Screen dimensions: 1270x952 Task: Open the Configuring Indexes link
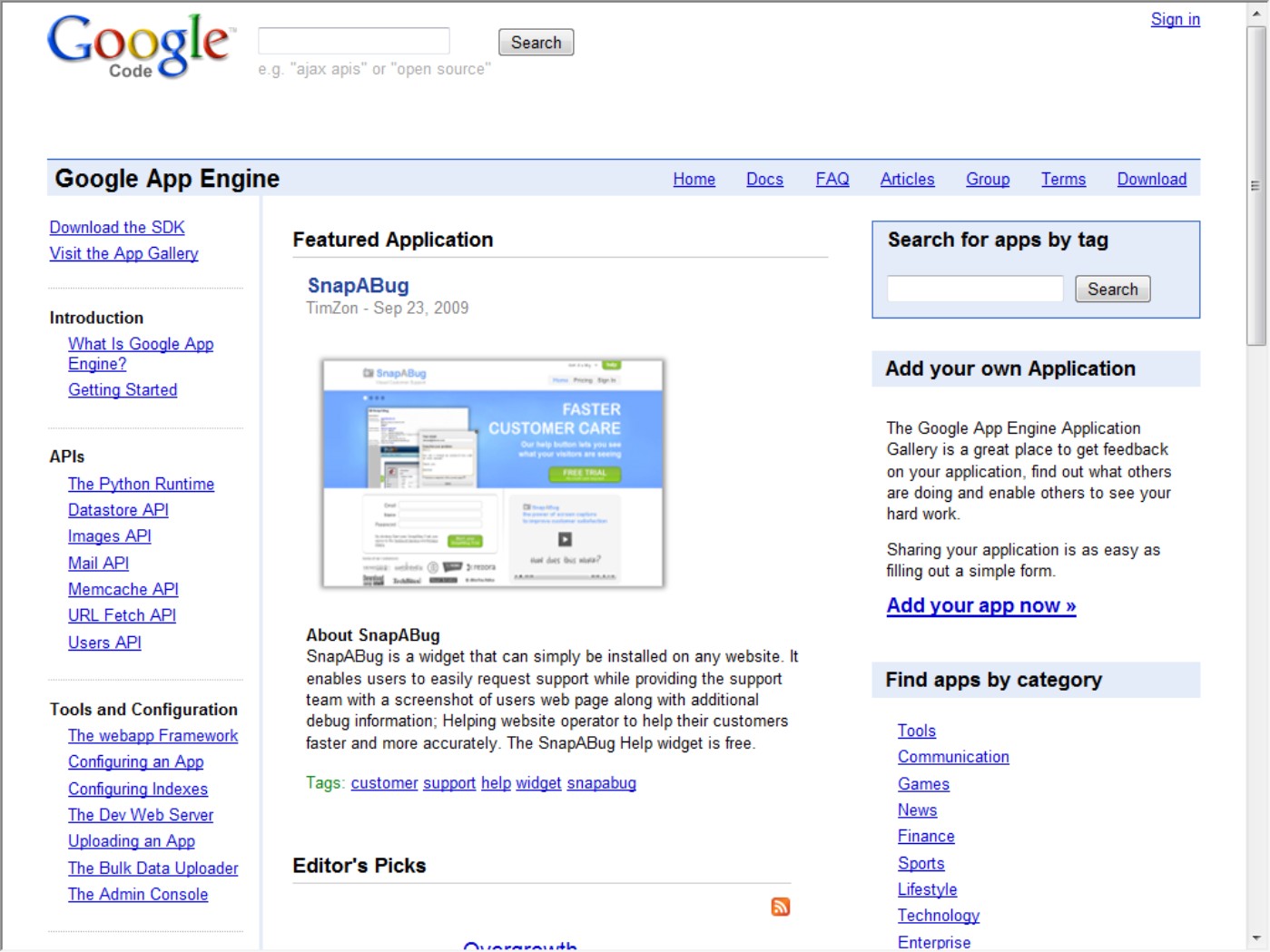click(x=138, y=790)
